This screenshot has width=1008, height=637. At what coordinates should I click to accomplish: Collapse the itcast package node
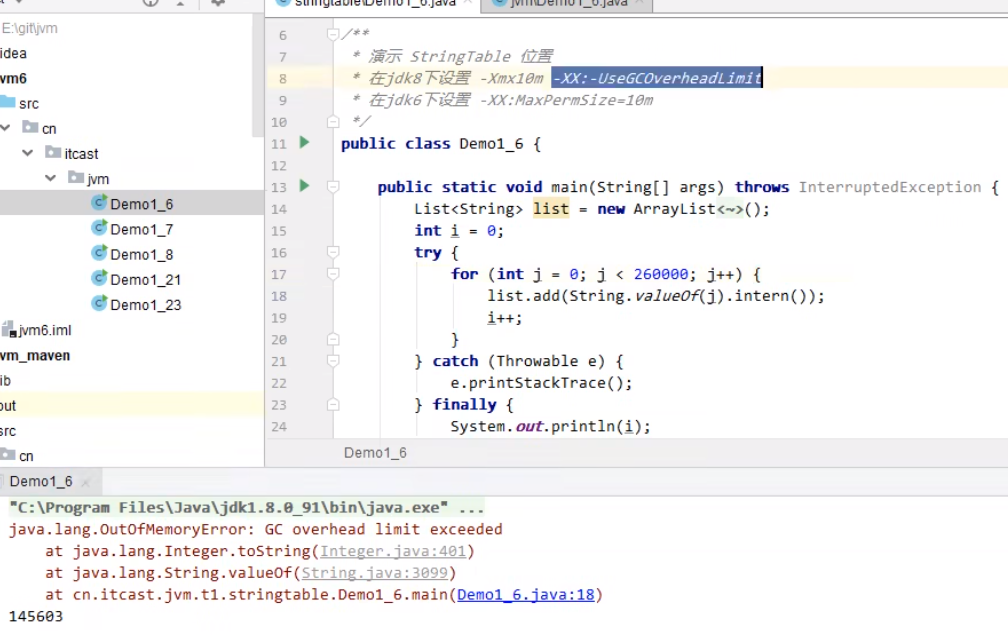(27, 153)
